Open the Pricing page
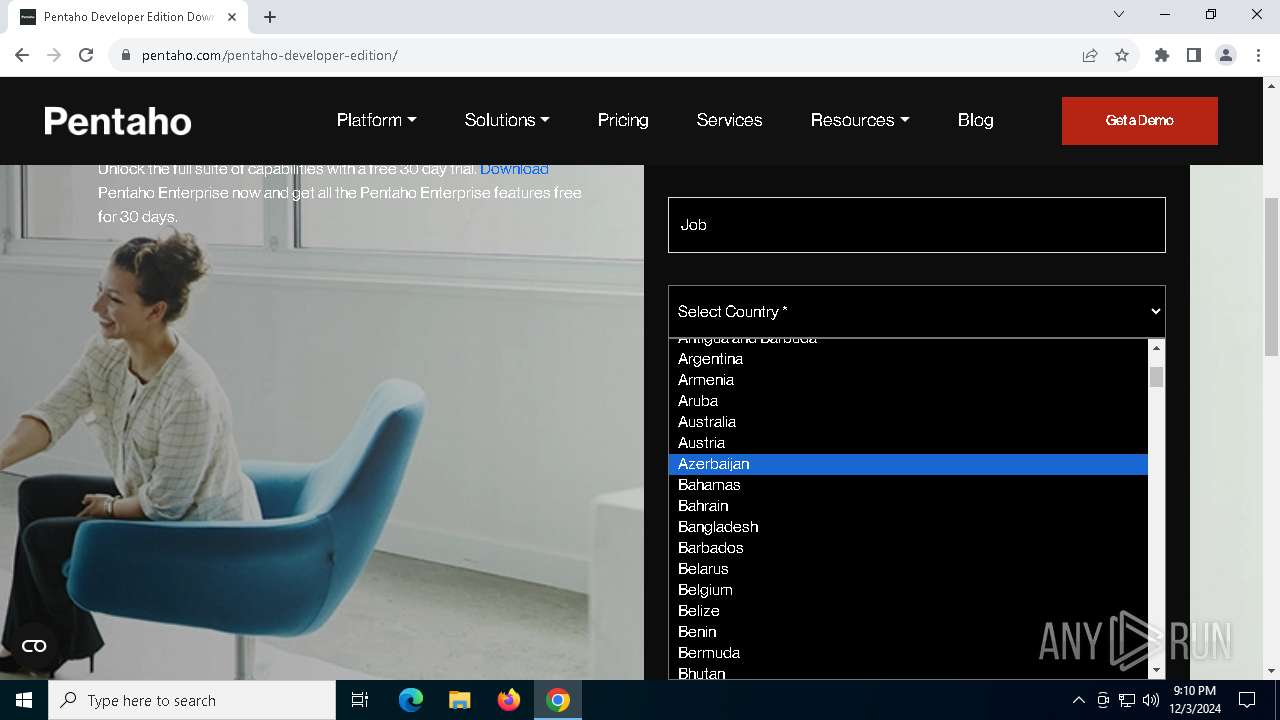 623,120
